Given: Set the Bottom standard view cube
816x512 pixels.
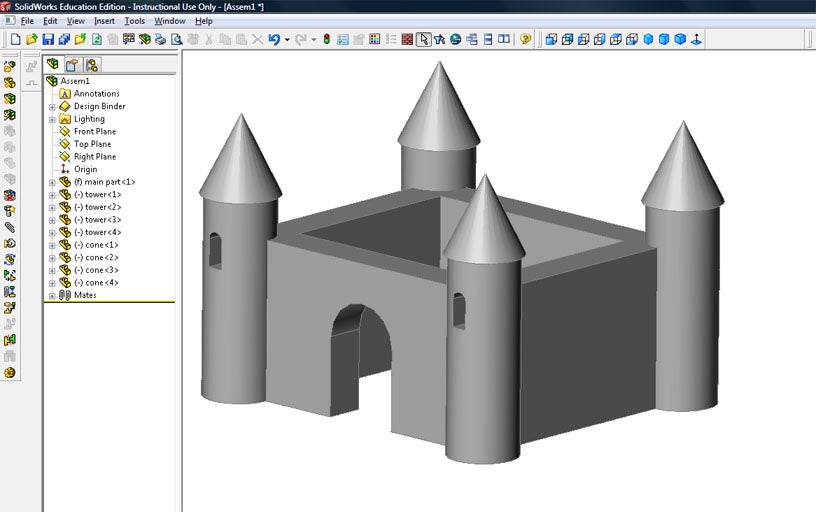Looking at the screenshot, I should 632,39.
